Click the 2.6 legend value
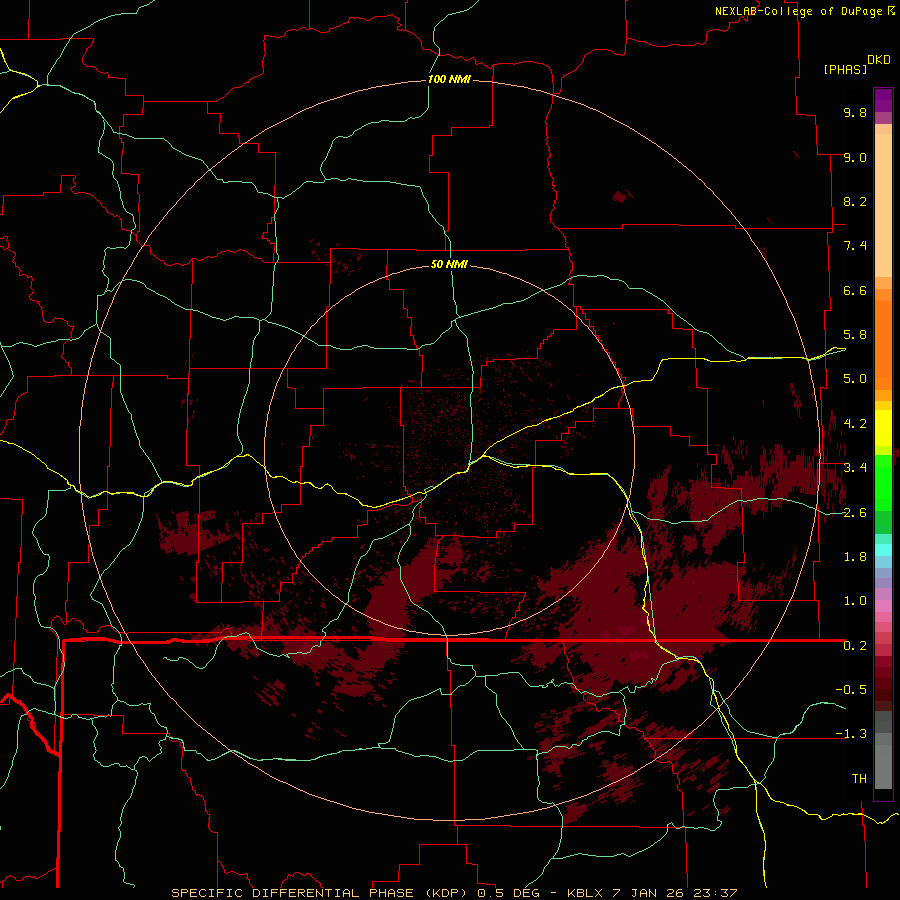This screenshot has height=900, width=900. pyautogui.click(x=855, y=513)
